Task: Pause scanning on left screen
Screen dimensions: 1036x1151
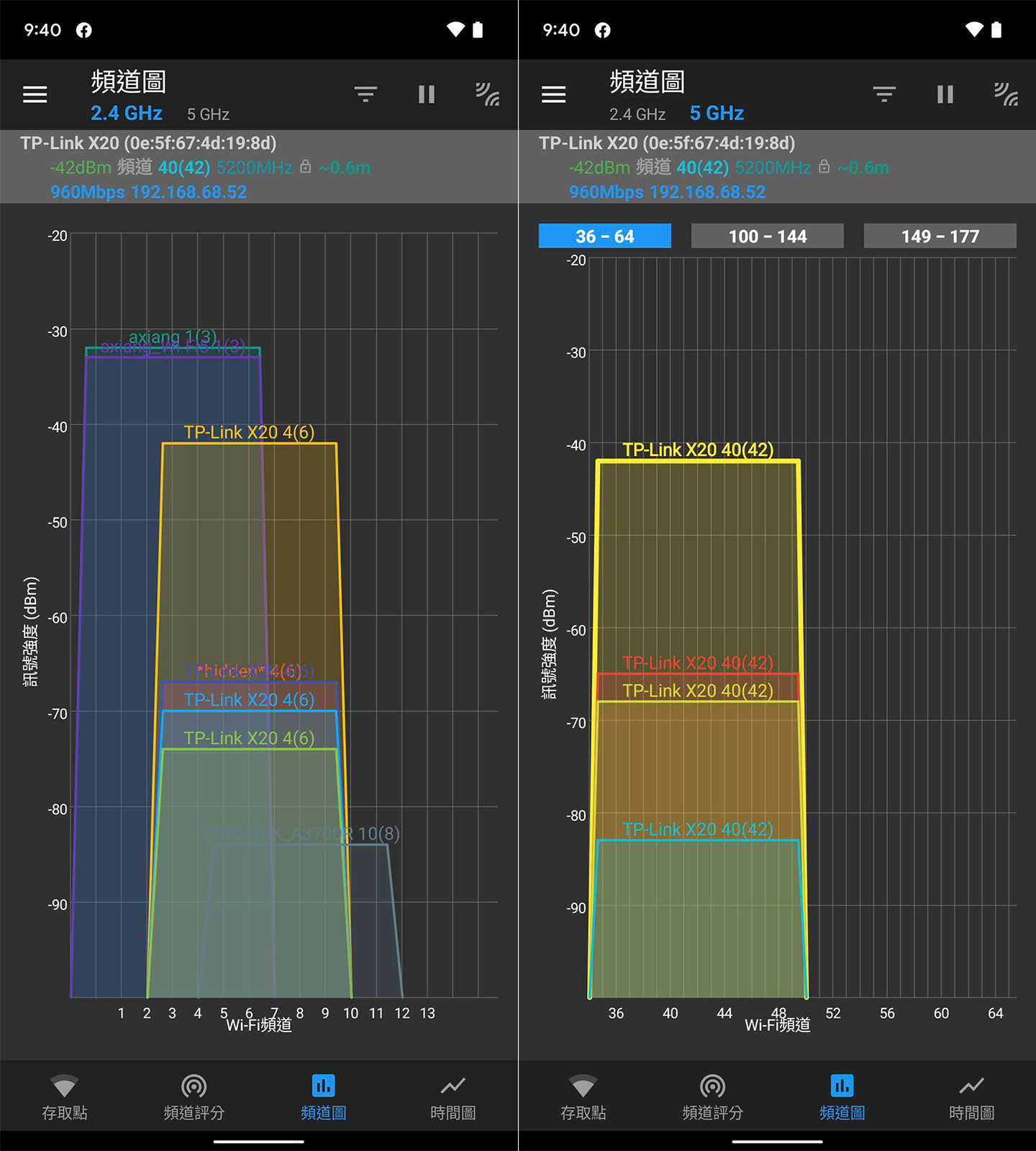Action: pos(427,94)
